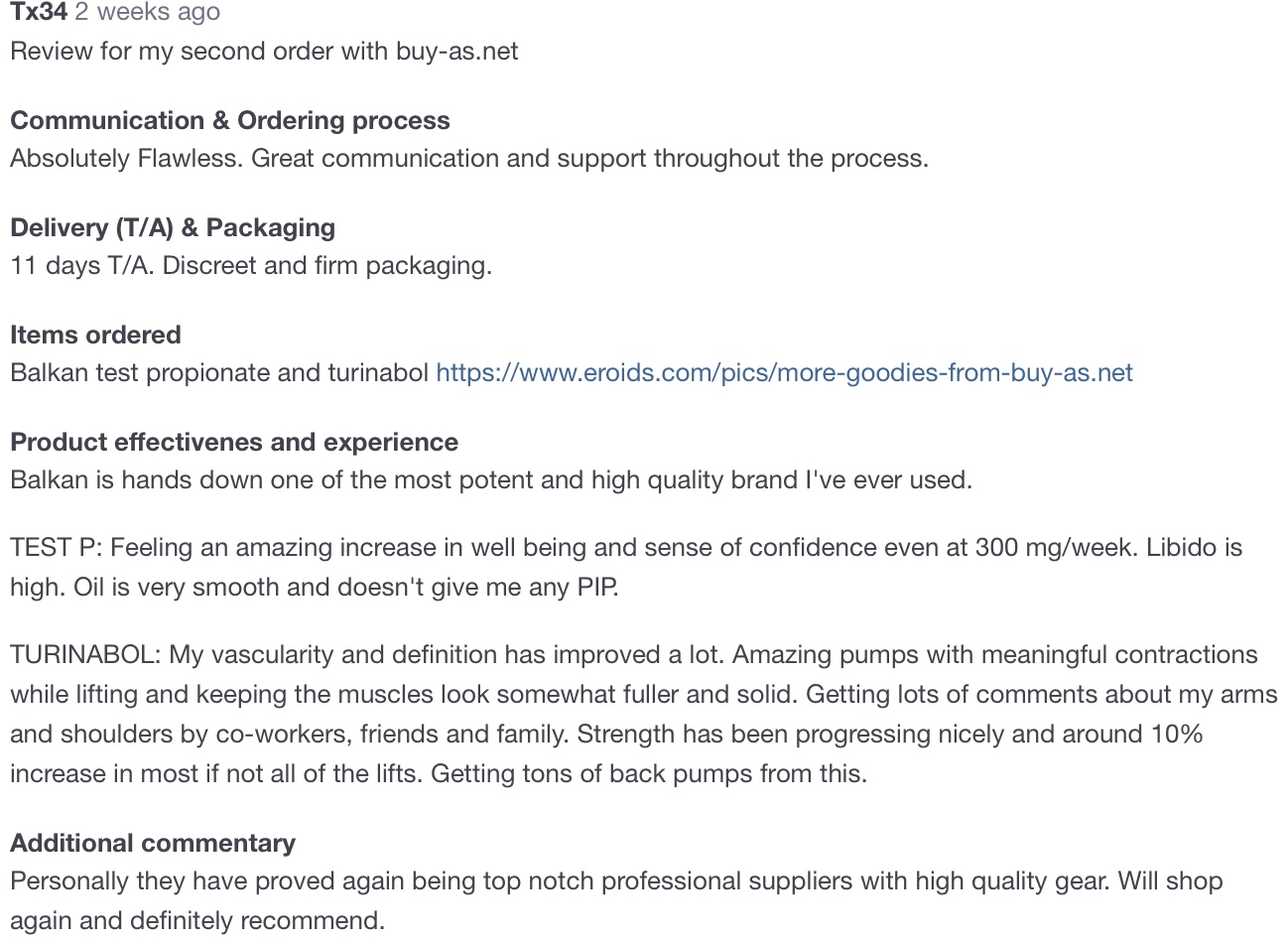Viewport: 1288px width, 943px height.
Task: Click the "2 weeks ago" timestamp
Action: (147, 12)
